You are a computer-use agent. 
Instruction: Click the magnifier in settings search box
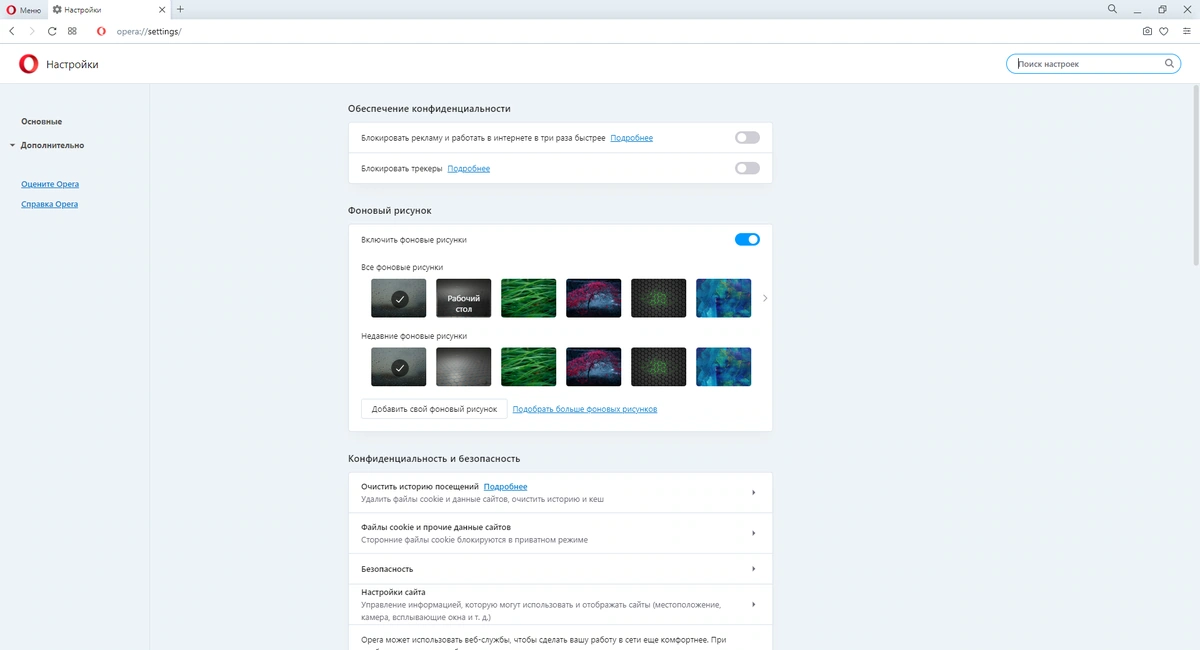1169,64
